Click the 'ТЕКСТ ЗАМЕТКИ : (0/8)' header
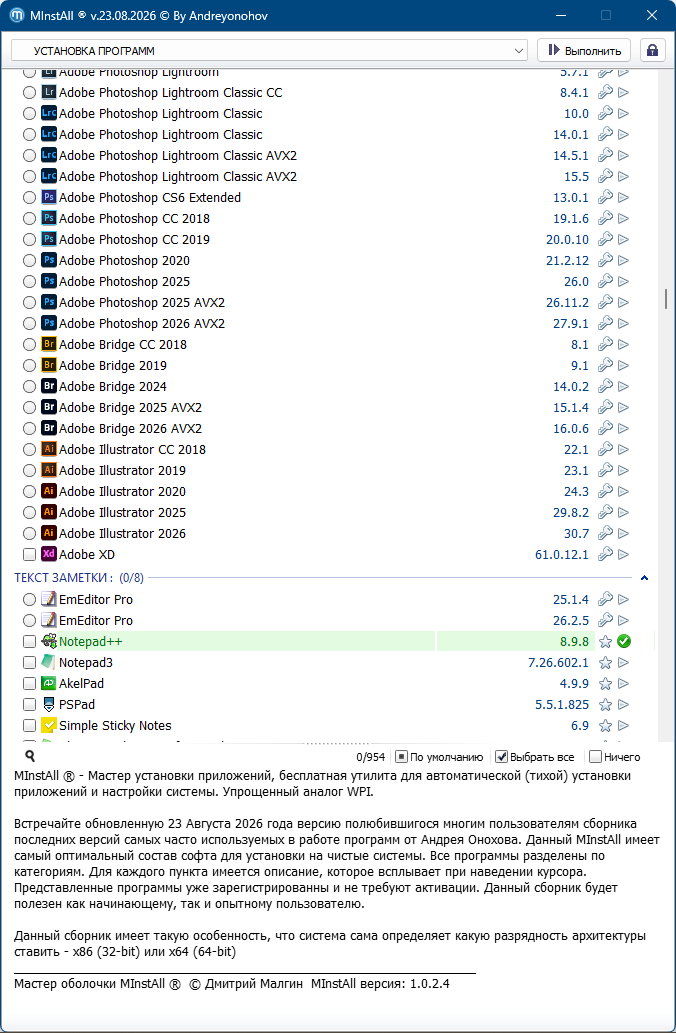 point(79,578)
